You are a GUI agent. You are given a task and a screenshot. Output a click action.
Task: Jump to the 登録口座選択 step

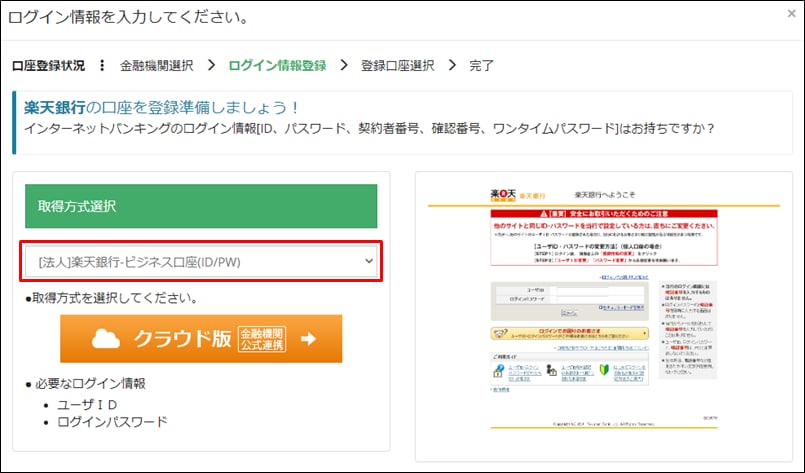[x=397, y=66]
